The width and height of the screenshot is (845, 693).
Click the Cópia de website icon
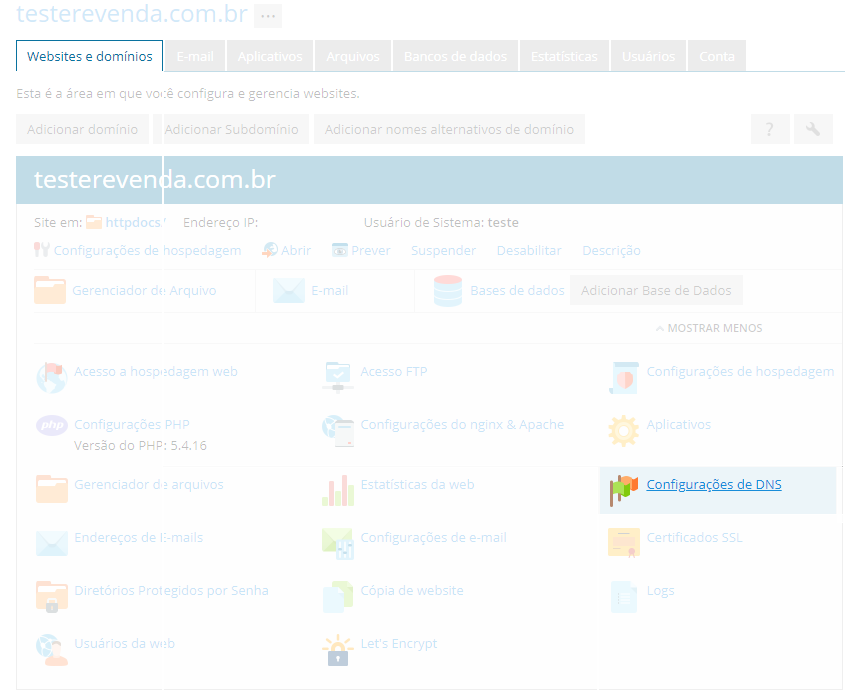coord(338,597)
